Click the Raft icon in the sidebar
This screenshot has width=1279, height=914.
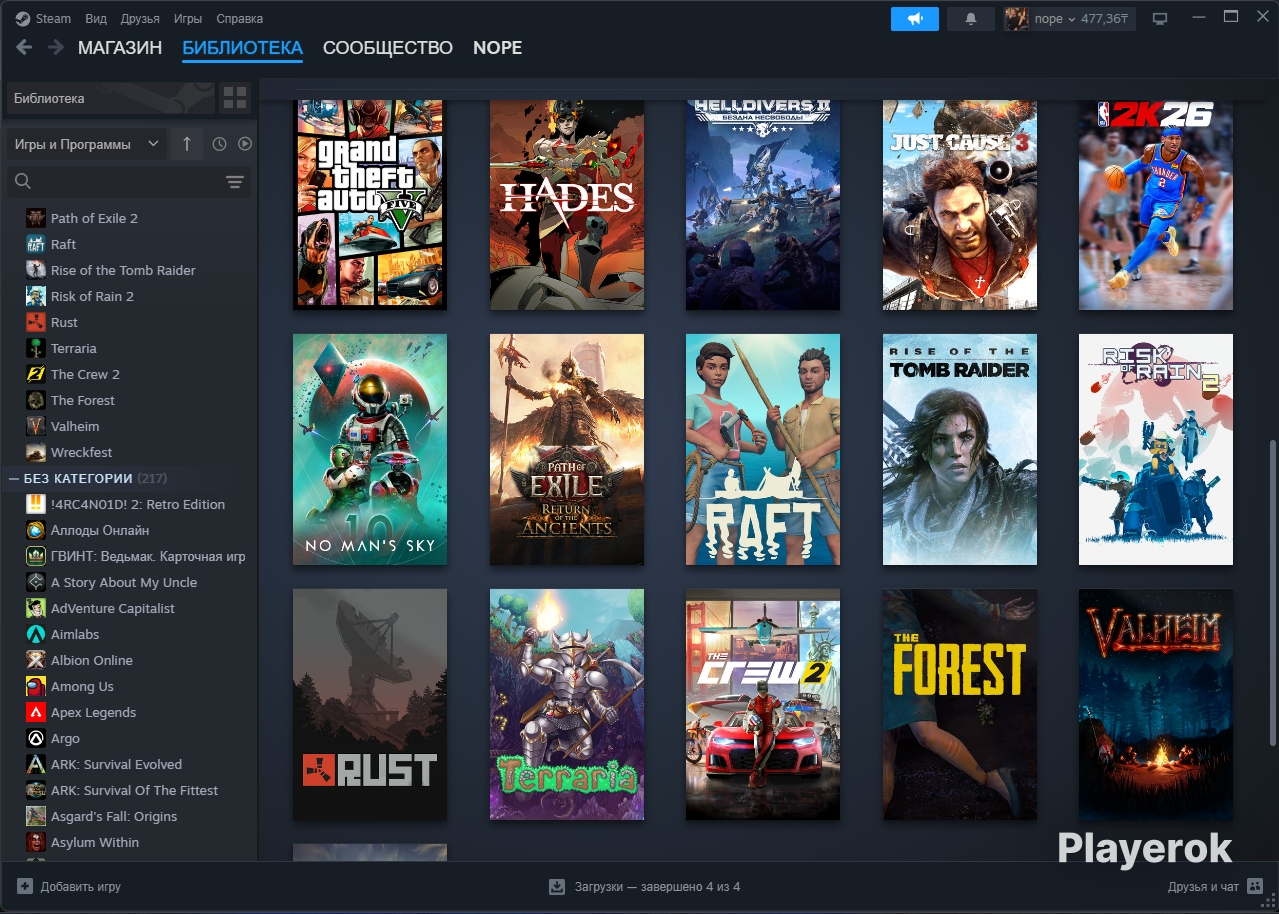pos(36,244)
